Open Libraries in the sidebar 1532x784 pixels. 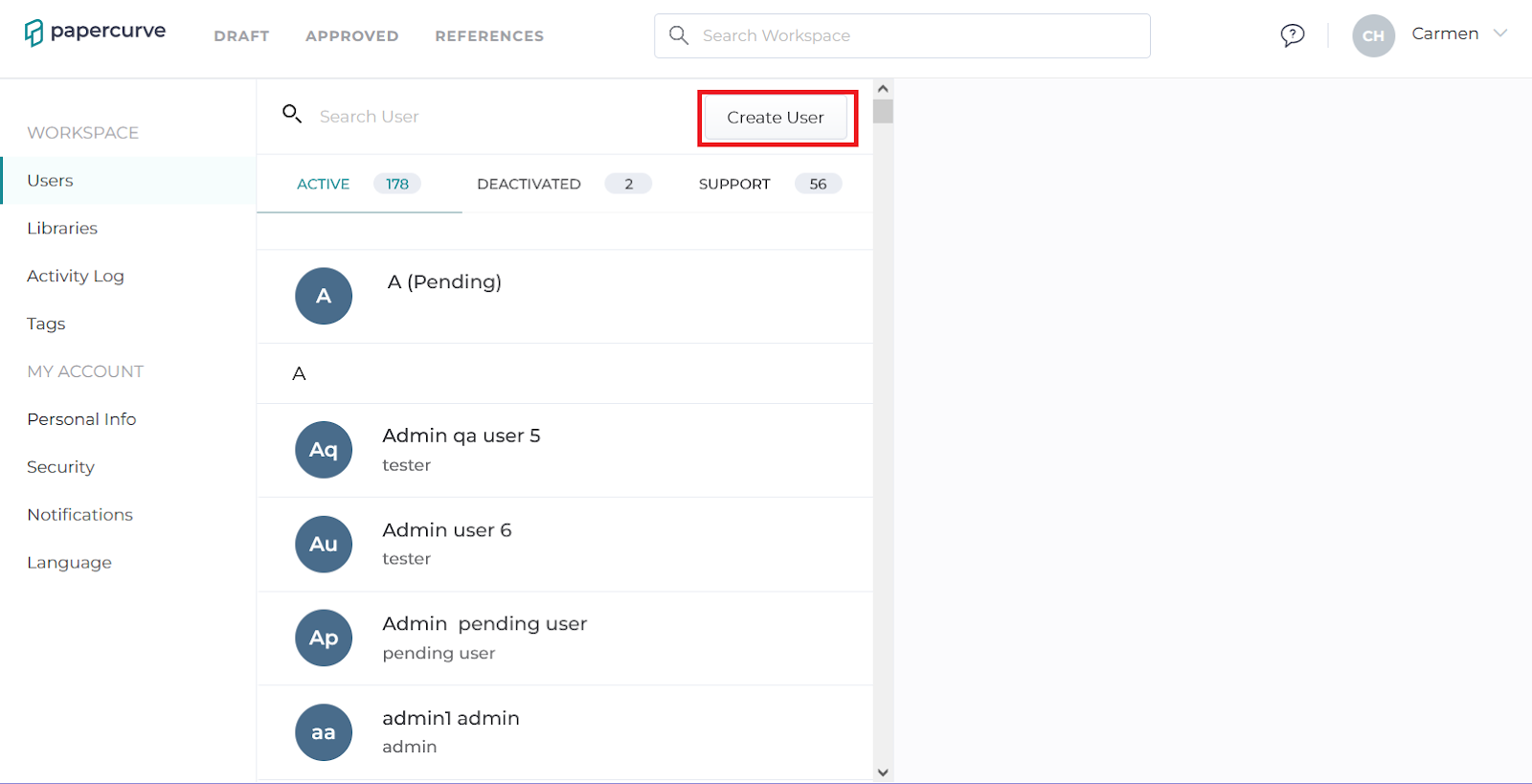coord(62,229)
